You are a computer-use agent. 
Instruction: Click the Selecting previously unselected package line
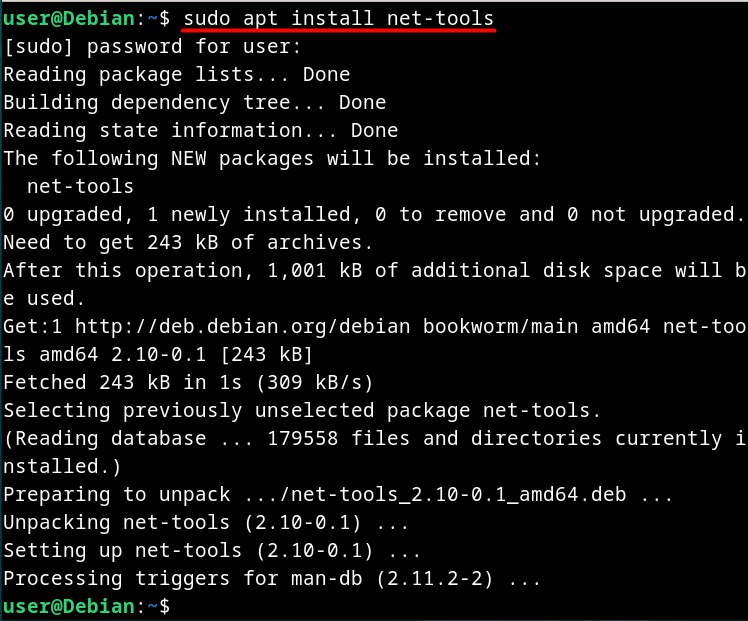pyautogui.click(x=301, y=411)
